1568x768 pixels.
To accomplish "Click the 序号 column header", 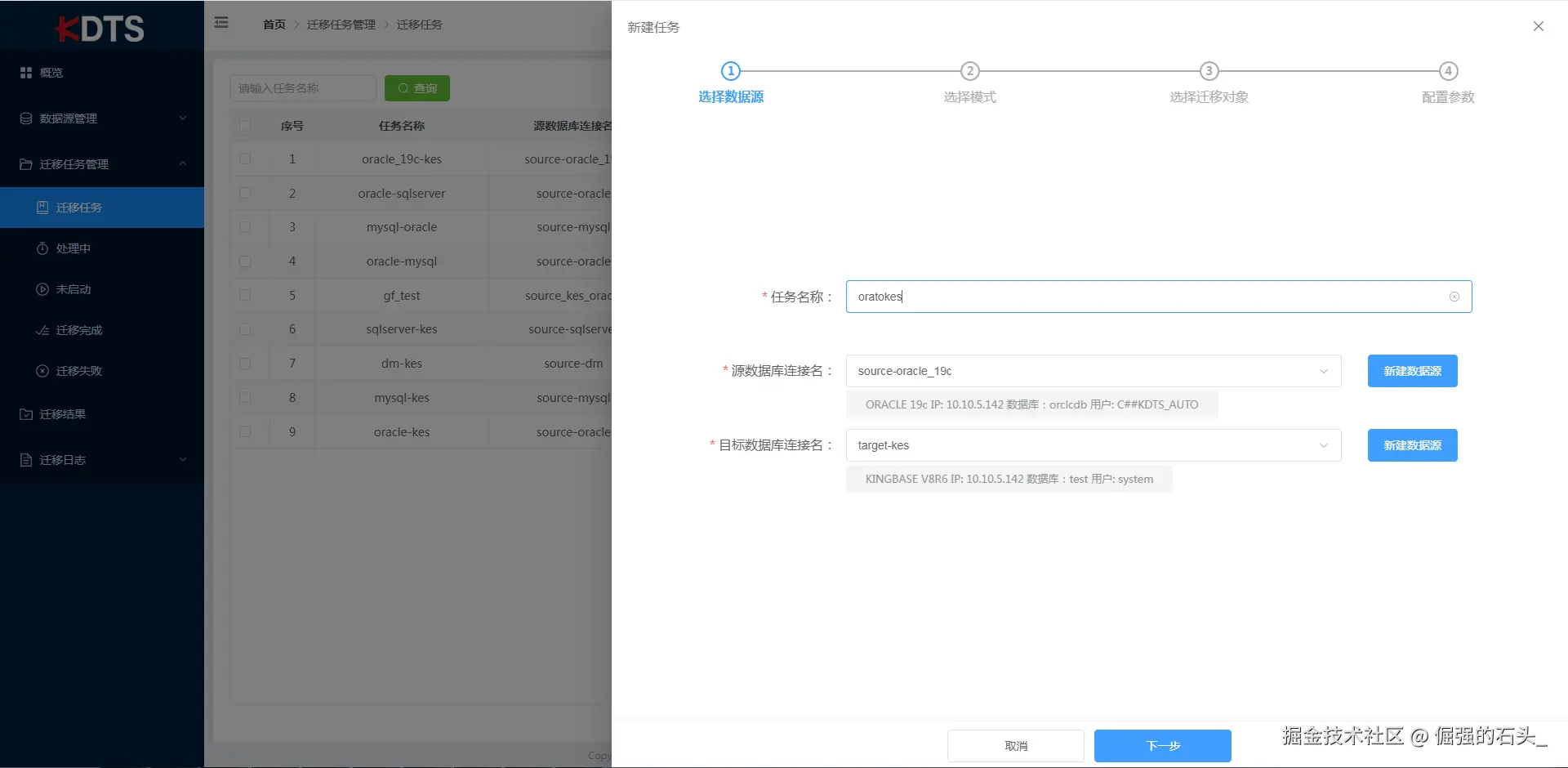I will tap(292, 126).
